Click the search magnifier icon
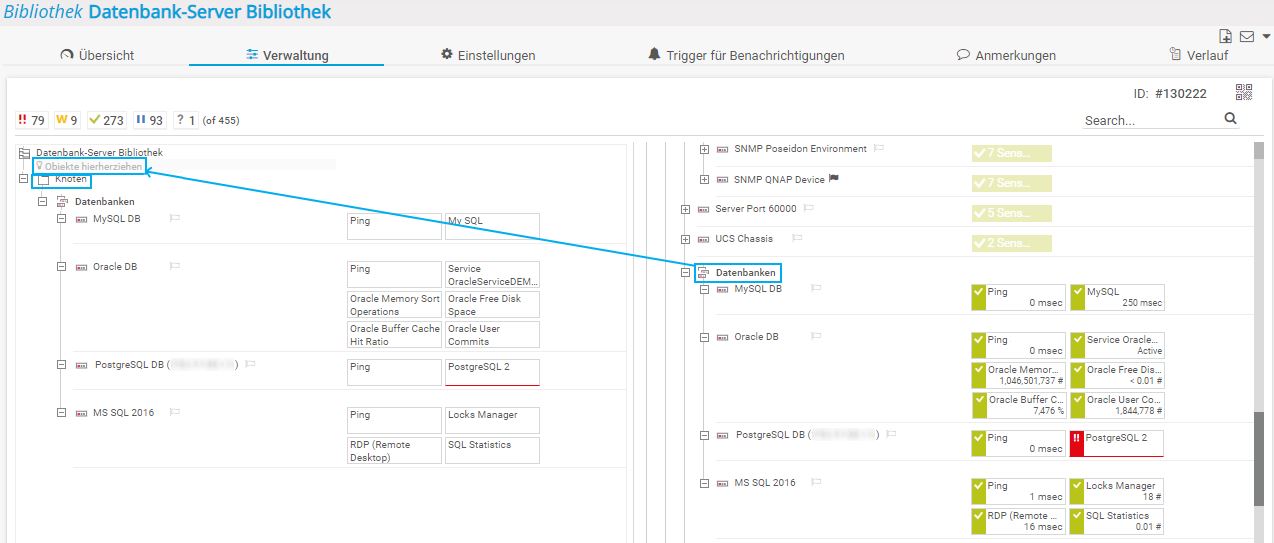 click(1231, 119)
